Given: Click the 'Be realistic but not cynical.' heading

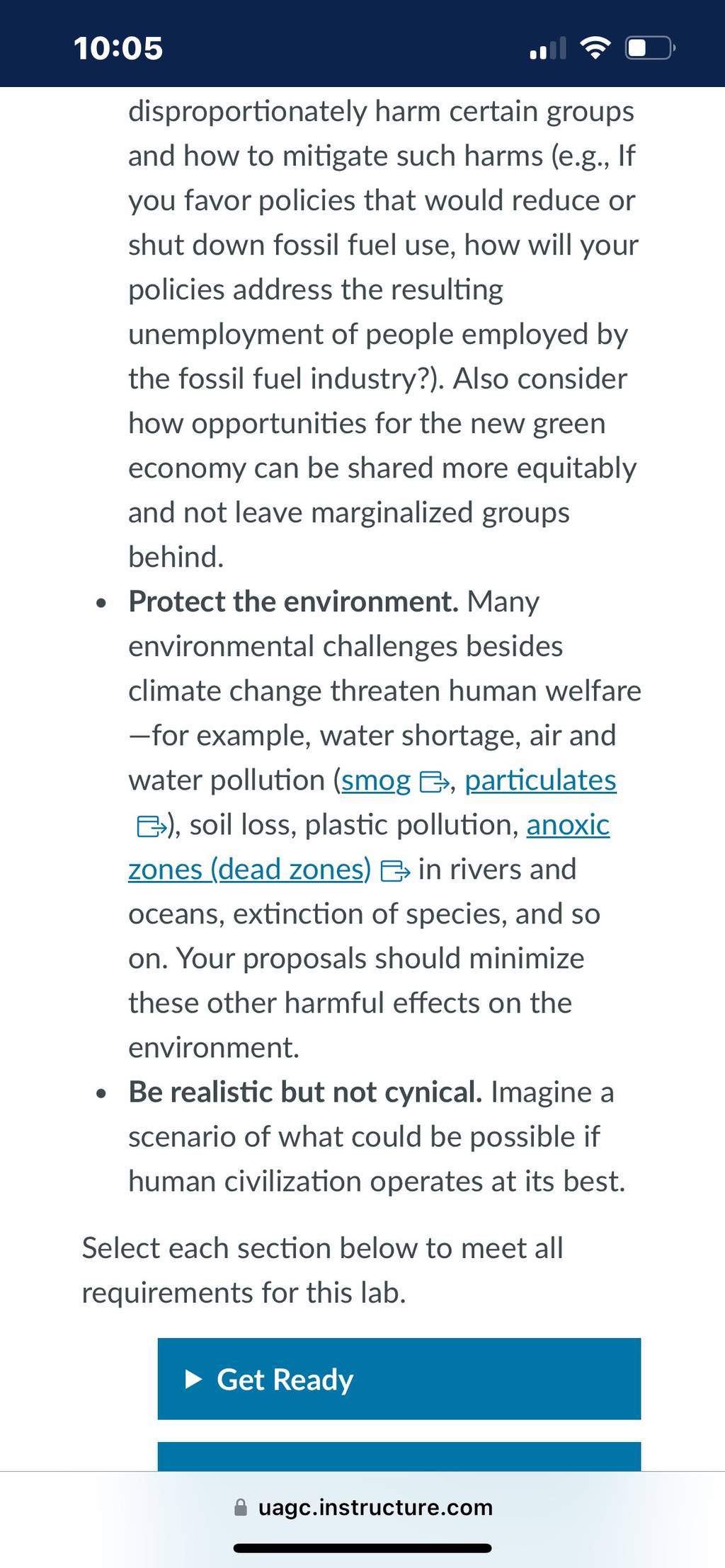Looking at the screenshot, I should [x=305, y=1093].
